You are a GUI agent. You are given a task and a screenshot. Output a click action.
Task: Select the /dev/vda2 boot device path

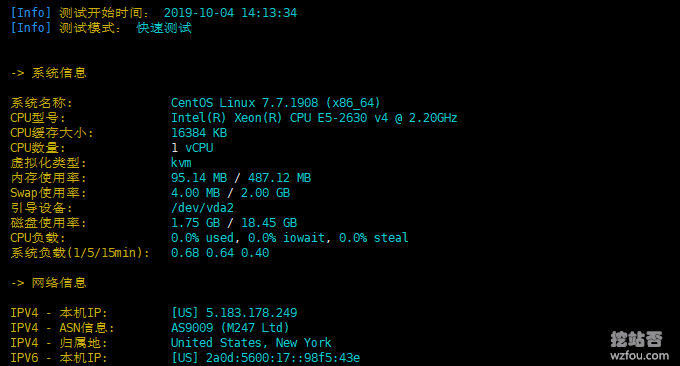203,208
